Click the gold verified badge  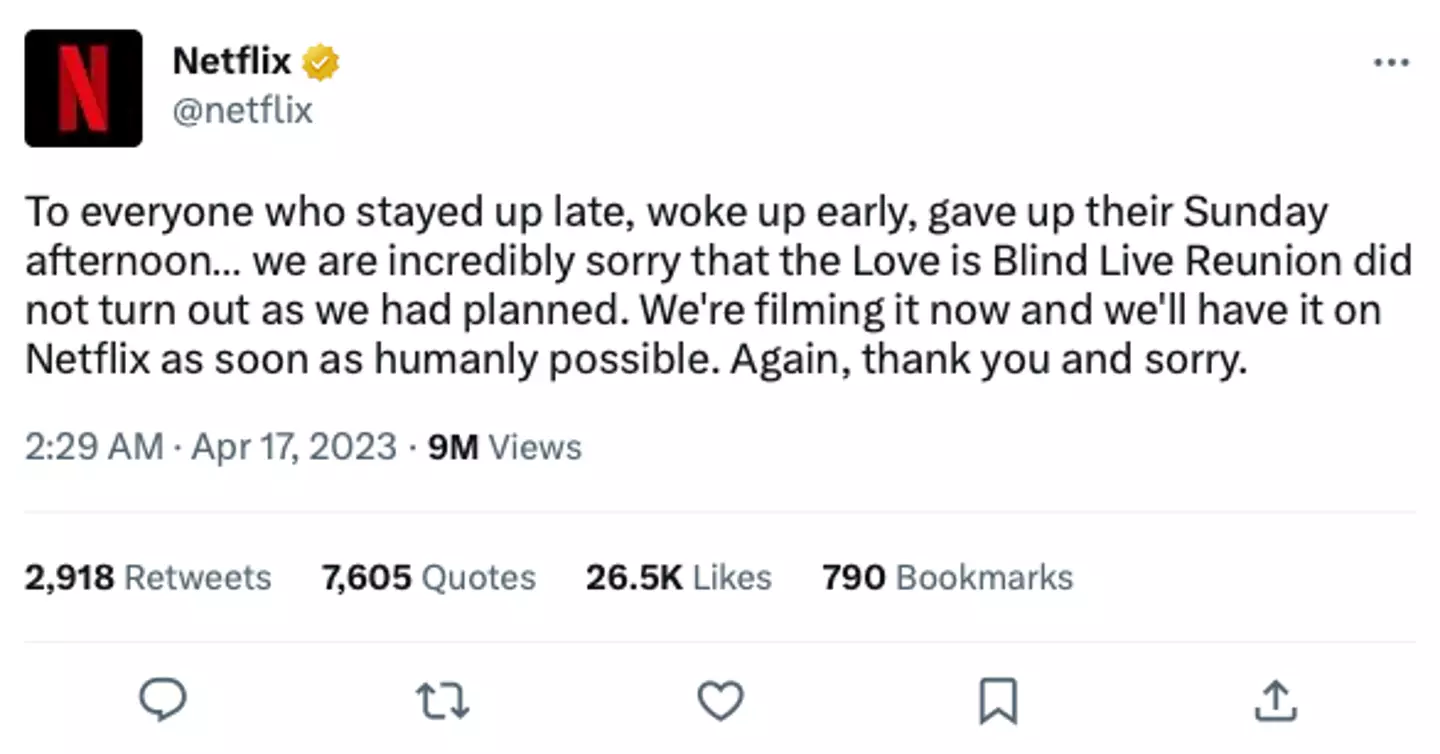coord(321,62)
